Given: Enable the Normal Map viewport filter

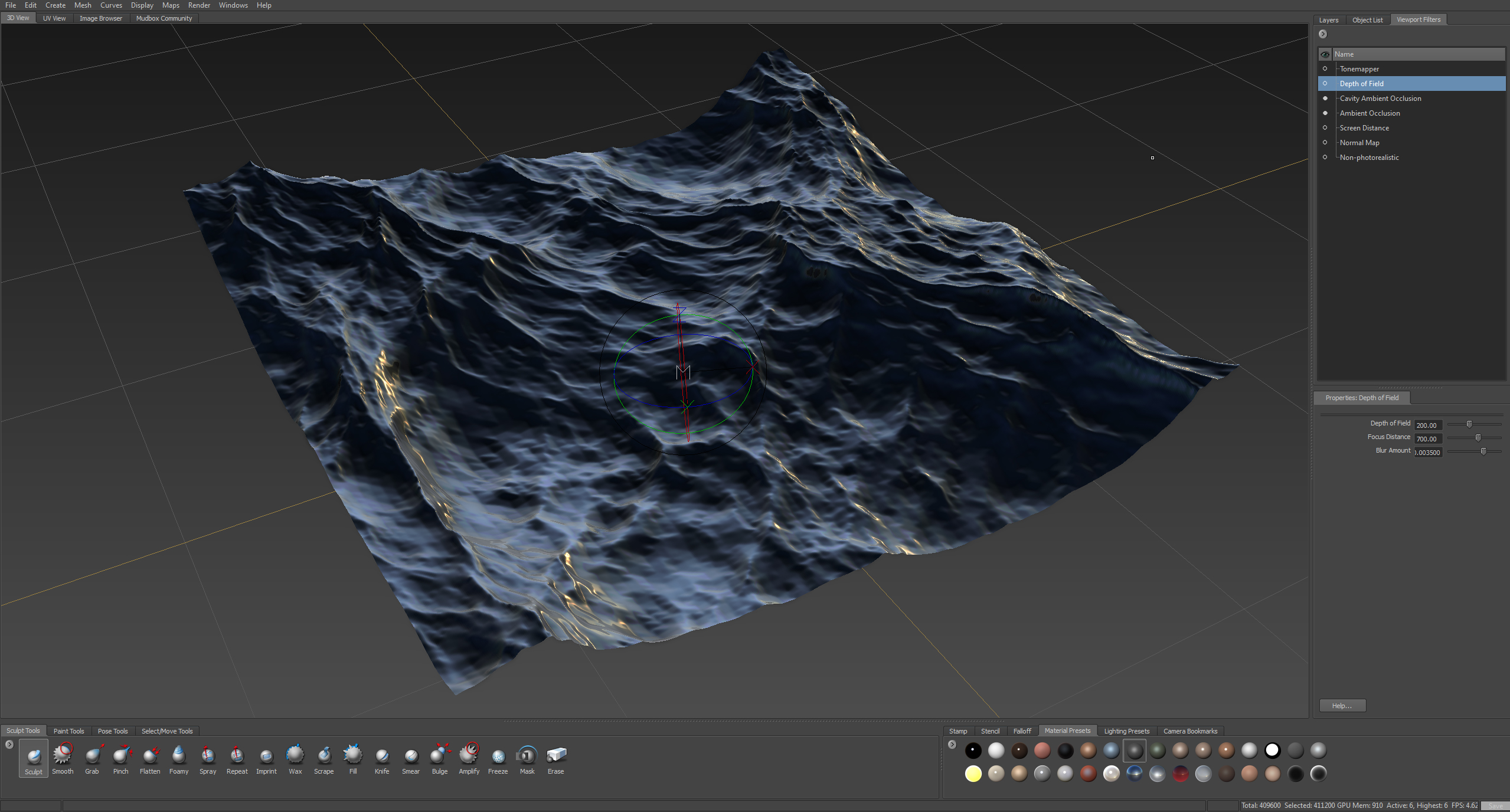Looking at the screenshot, I should click(1325, 143).
